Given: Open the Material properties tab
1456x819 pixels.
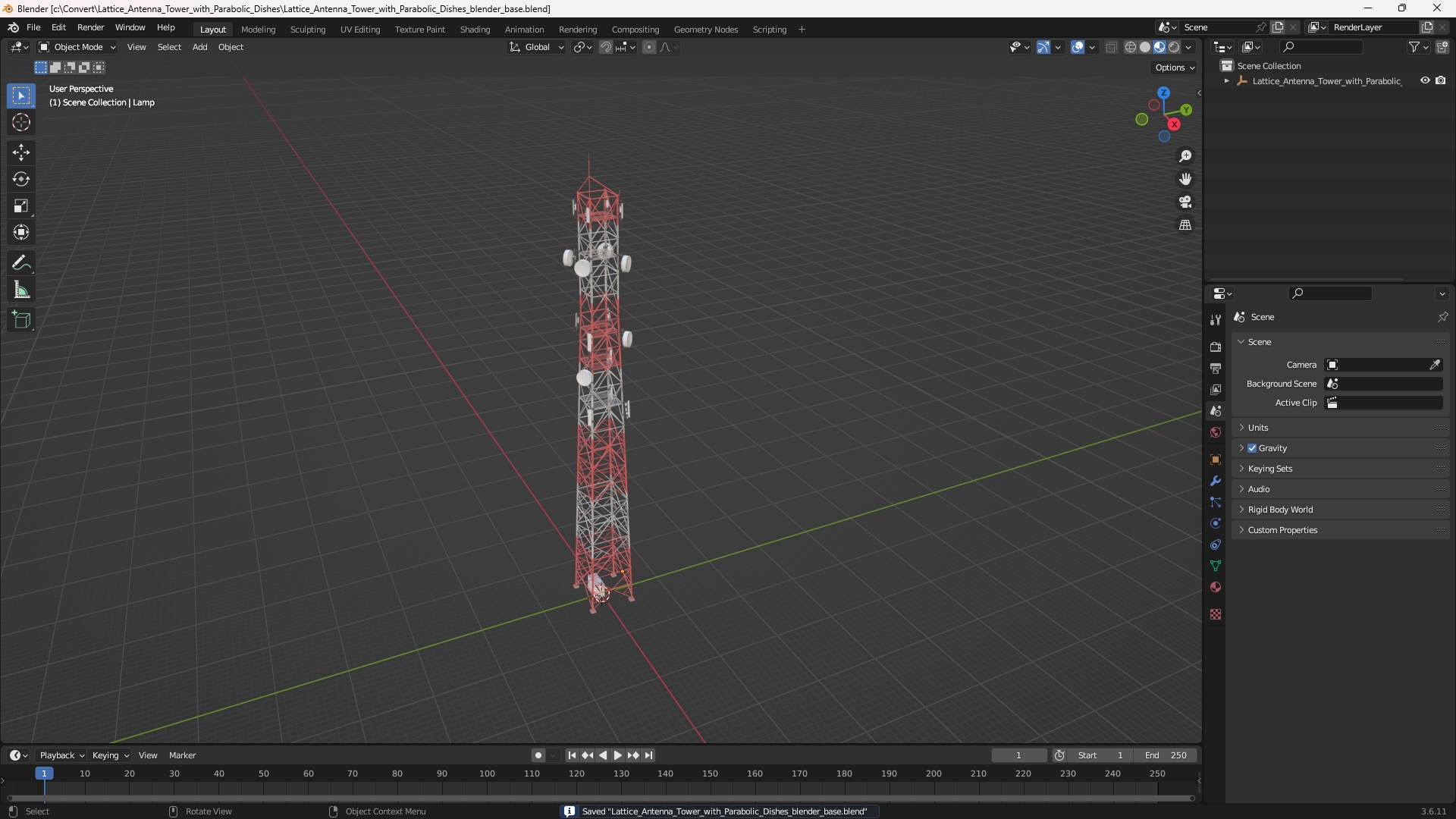Looking at the screenshot, I should (1216, 587).
